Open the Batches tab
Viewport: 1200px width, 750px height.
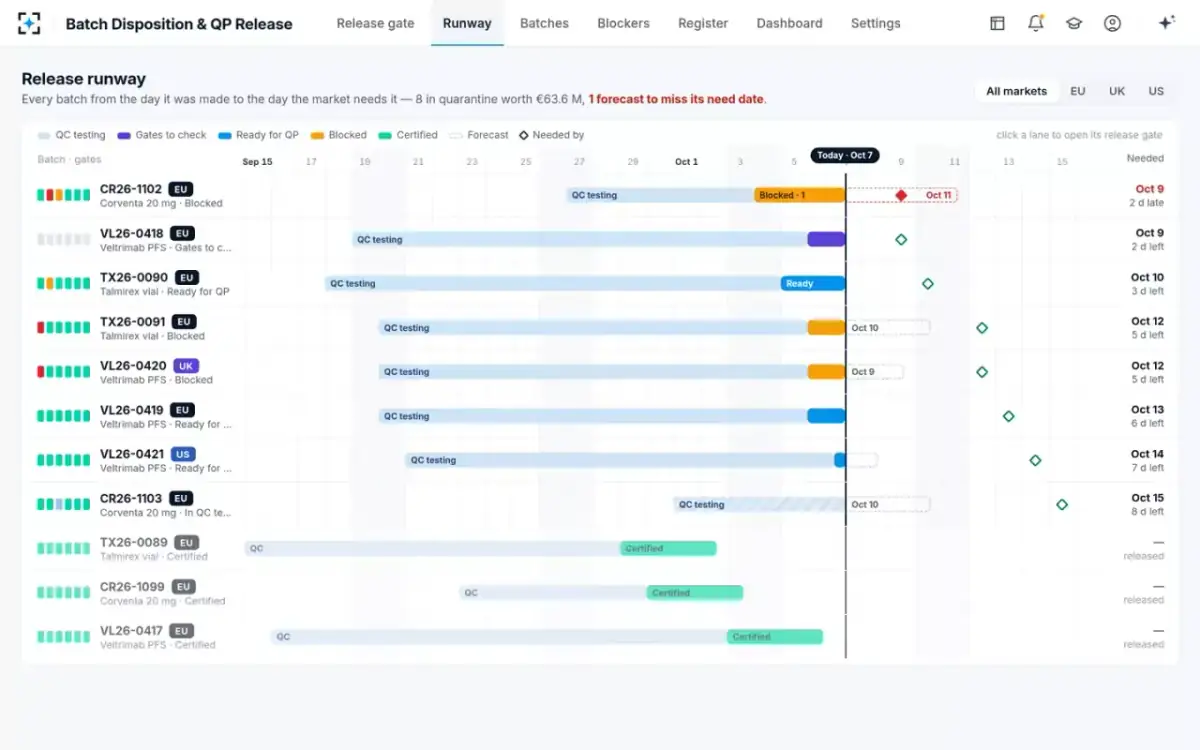[544, 23]
